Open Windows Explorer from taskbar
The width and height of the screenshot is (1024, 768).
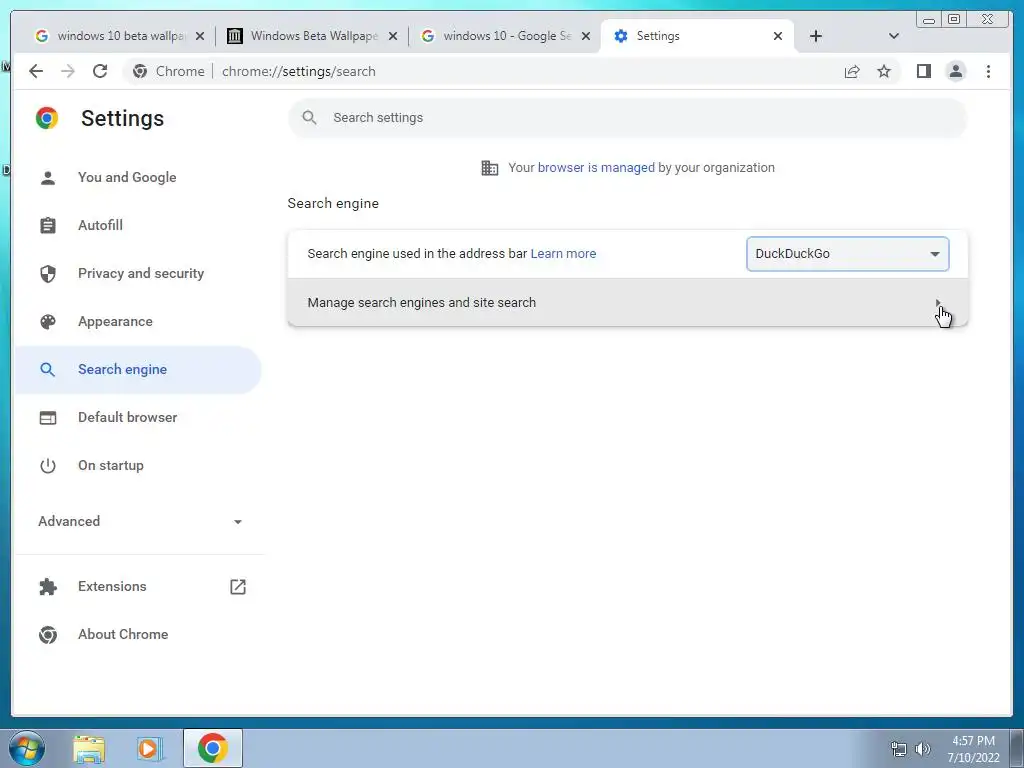[x=88, y=748]
